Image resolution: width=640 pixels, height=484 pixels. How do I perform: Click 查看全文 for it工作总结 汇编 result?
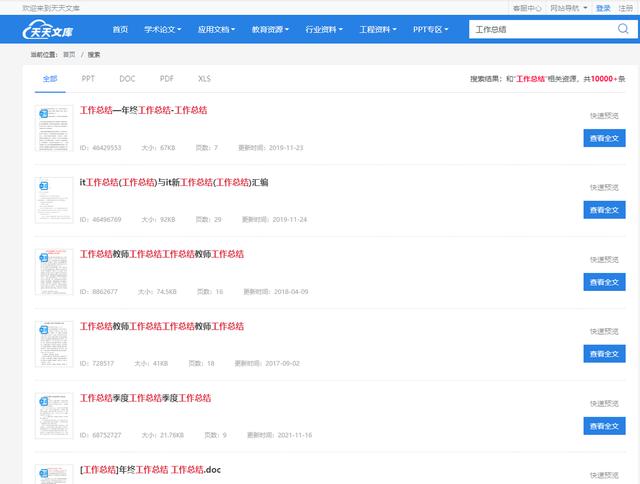tap(604, 210)
